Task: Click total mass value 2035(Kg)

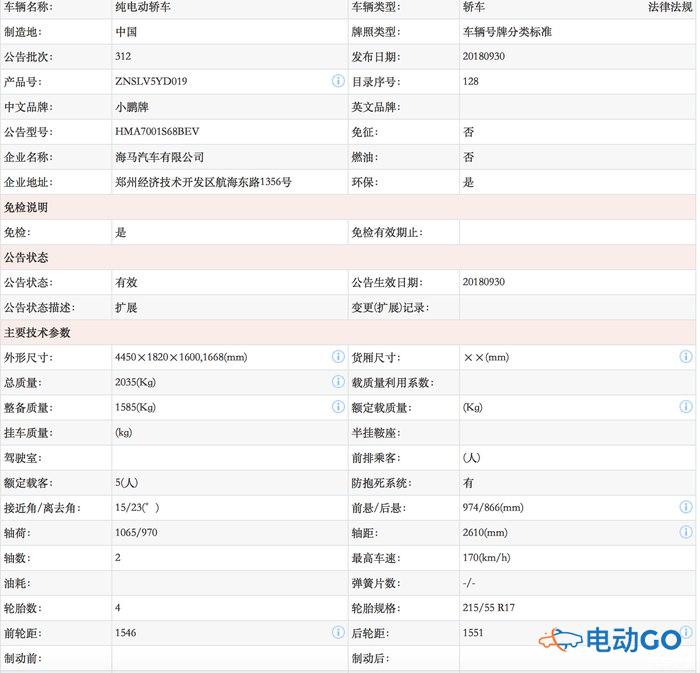Action: (135, 382)
